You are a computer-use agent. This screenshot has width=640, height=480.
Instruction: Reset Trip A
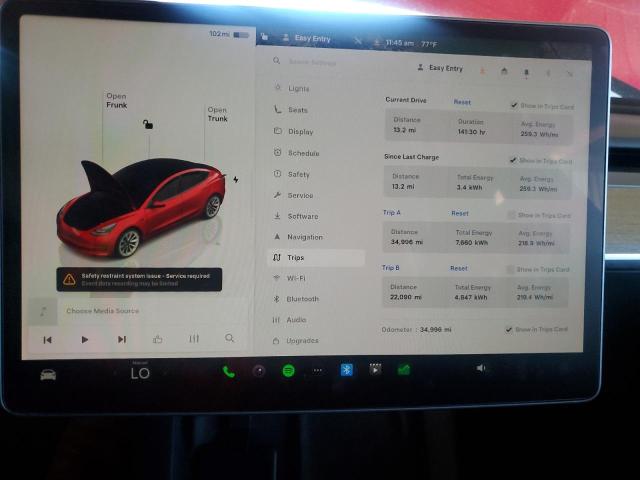click(x=460, y=213)
